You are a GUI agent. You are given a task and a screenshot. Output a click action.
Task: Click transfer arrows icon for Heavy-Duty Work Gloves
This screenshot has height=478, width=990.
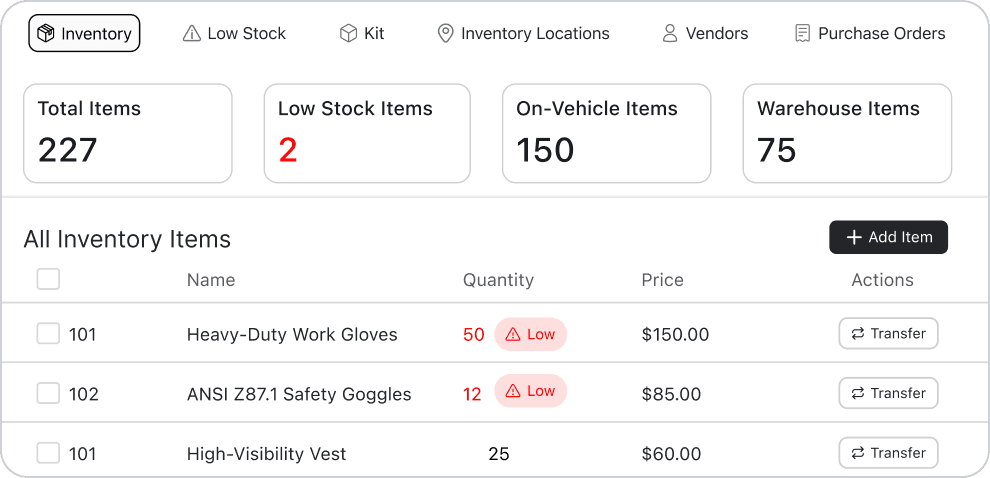(858, 334)
